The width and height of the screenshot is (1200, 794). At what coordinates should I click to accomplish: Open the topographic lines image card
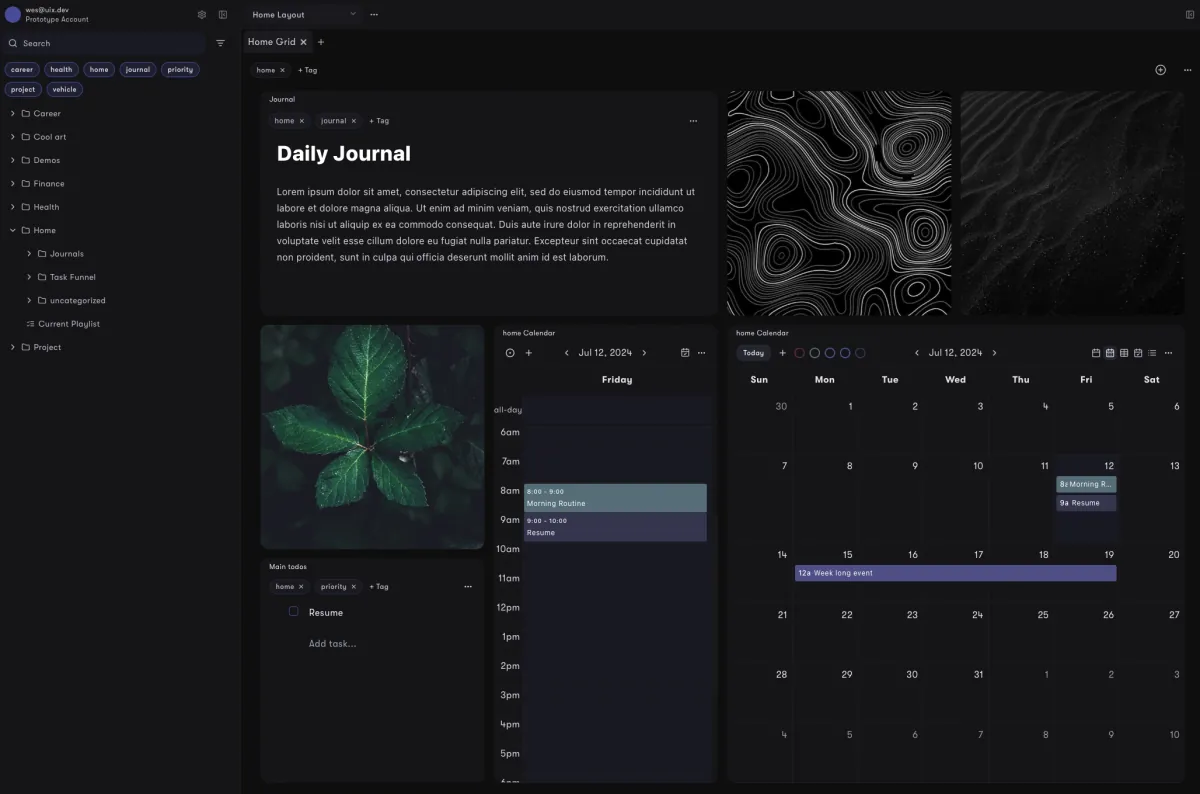point(839,204)
